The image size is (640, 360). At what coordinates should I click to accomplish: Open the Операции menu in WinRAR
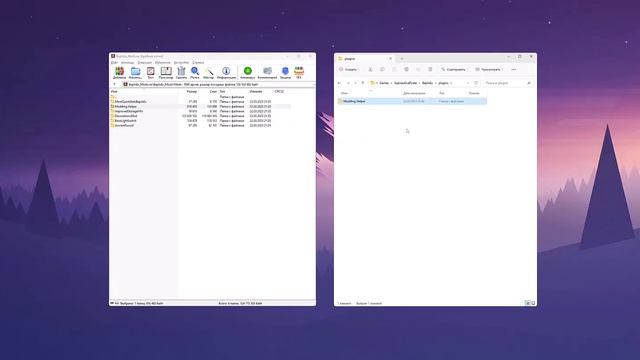(x=144, y=62)
